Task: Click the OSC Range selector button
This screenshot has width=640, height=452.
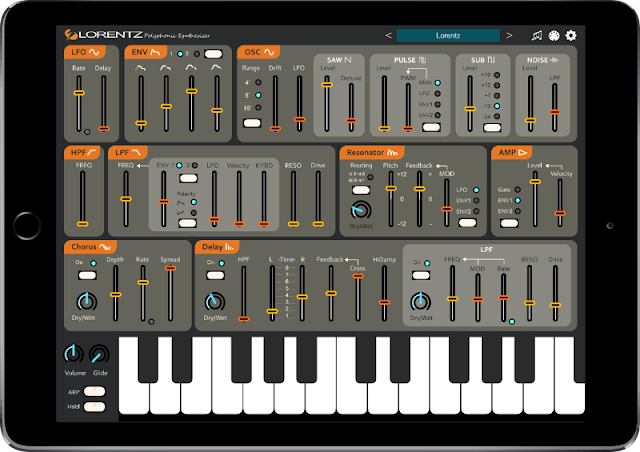Action: click(x=252, y=123)
